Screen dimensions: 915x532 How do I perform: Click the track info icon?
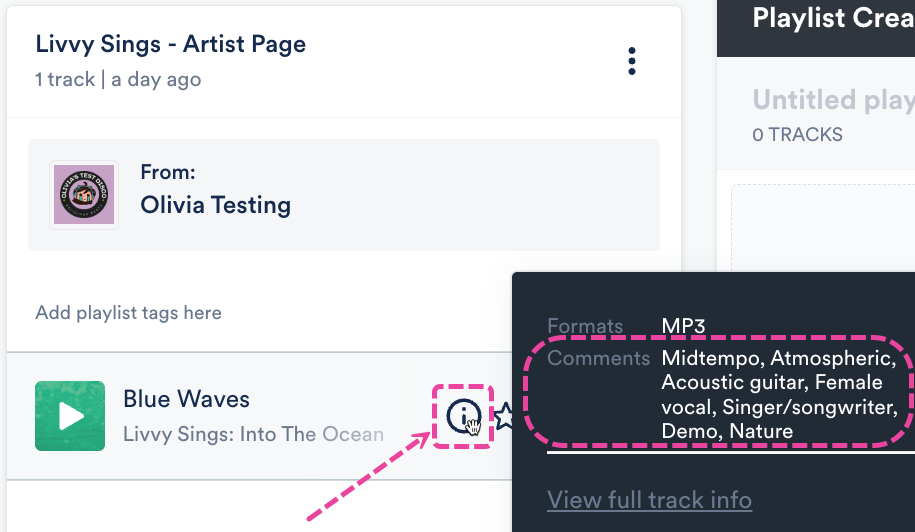tap(463, 416)
